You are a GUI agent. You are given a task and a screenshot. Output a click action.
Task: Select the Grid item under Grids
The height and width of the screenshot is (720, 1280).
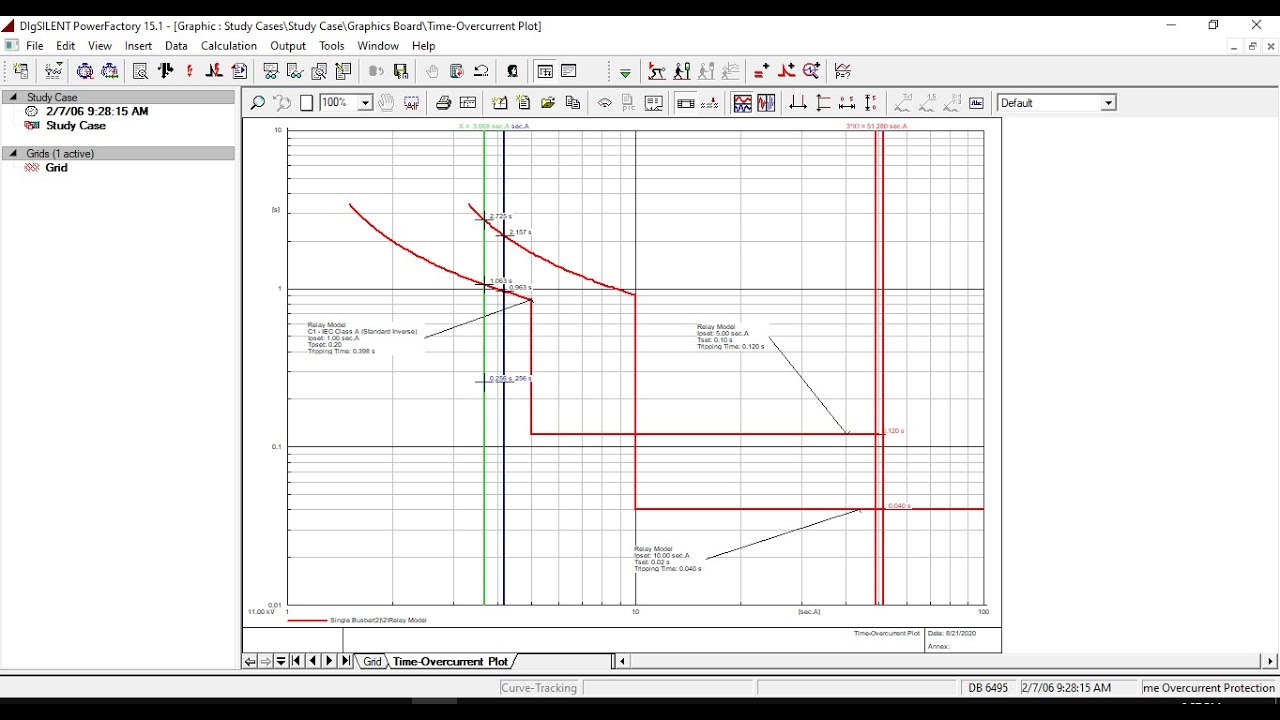click(56, 168)
